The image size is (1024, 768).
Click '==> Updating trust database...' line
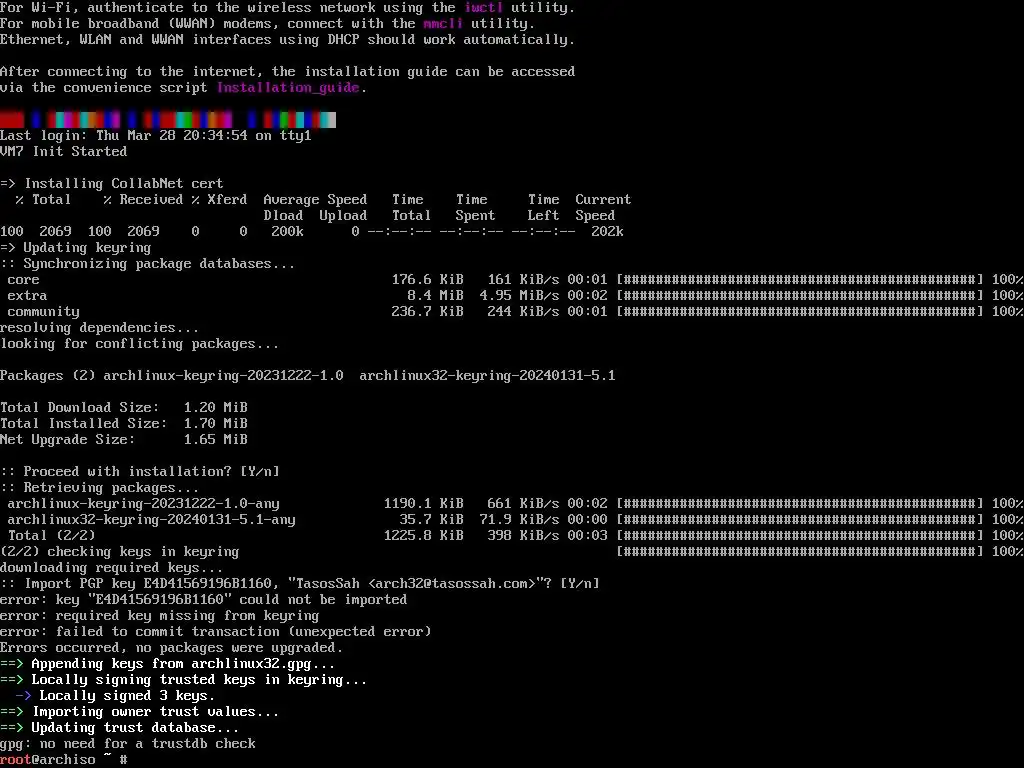120,728
